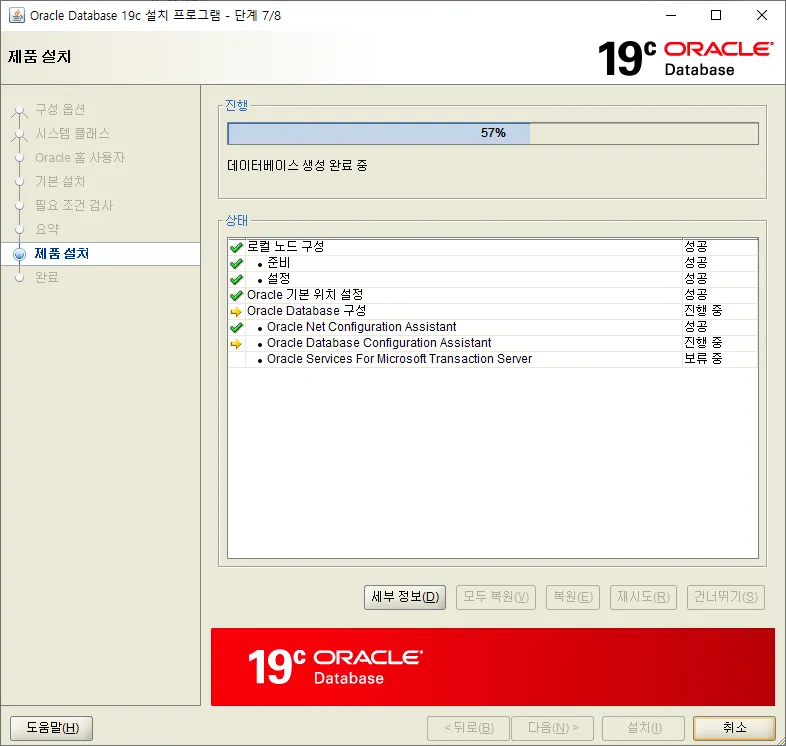Viewport: 786px width, 746px height.
Task: Click the red Oracle Database 19c banner
Action: (493, 667)
